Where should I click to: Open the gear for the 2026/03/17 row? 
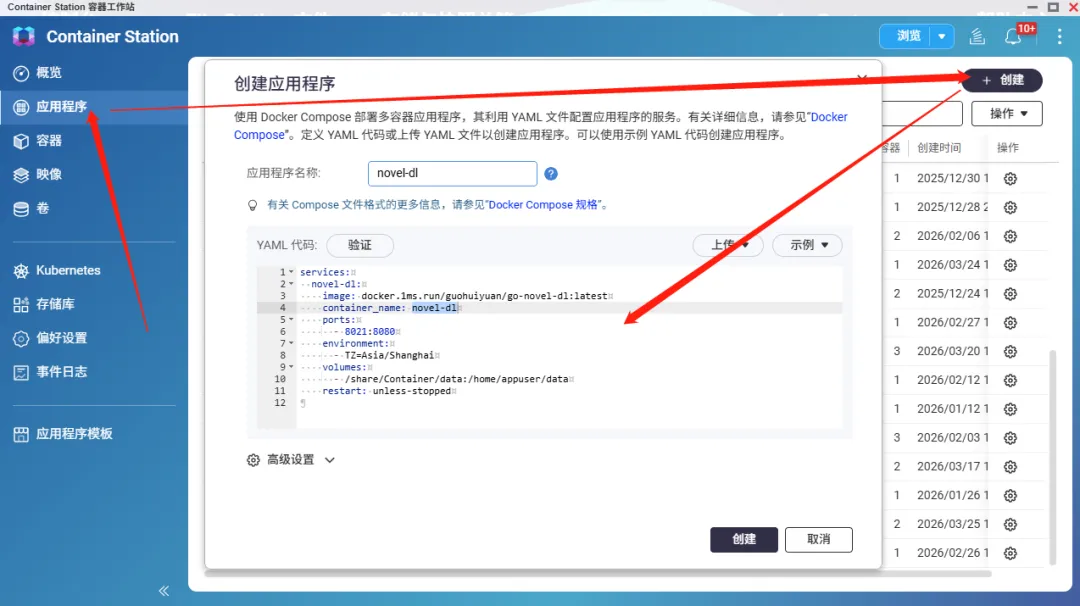tap(1010, 467)
